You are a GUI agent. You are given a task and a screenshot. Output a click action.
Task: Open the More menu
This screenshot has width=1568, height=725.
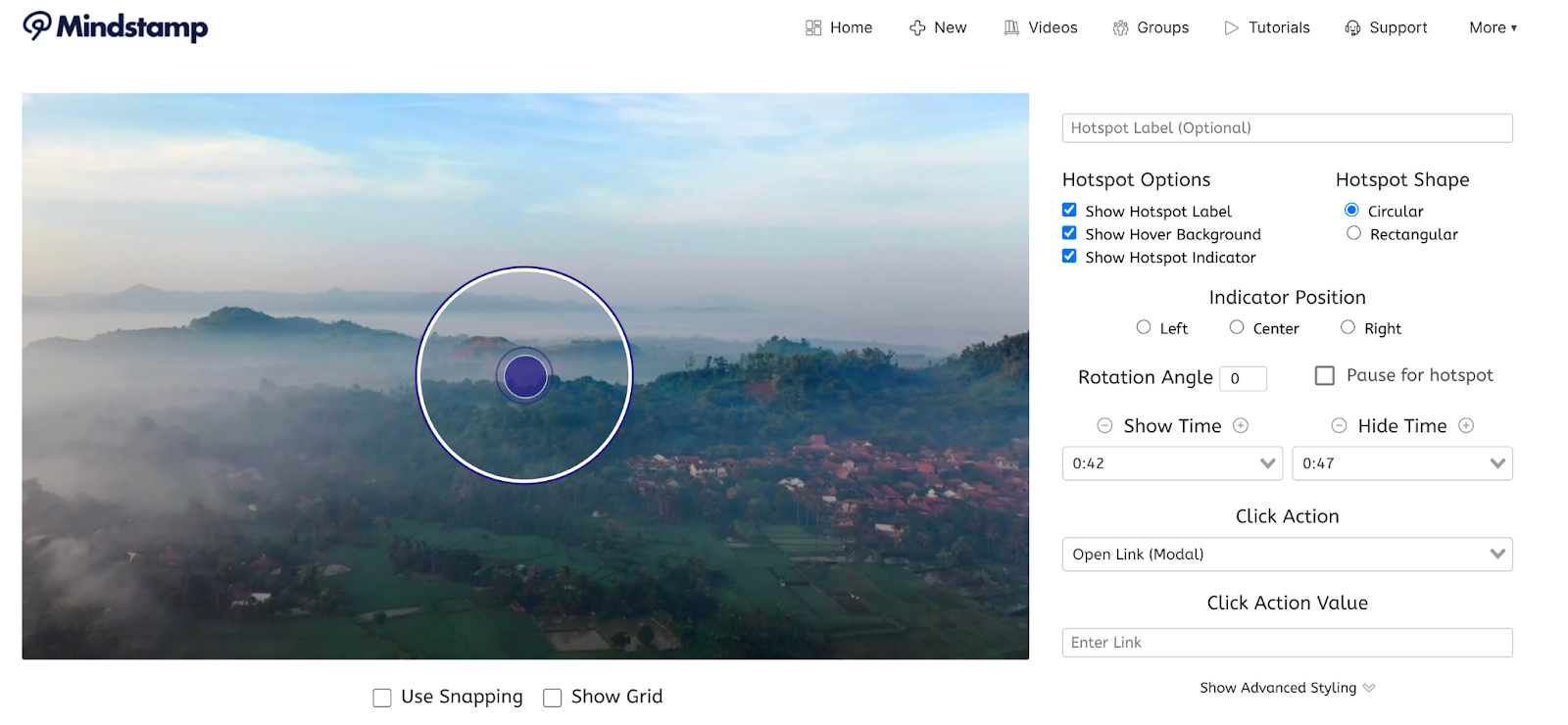[x=1493, y=28]
